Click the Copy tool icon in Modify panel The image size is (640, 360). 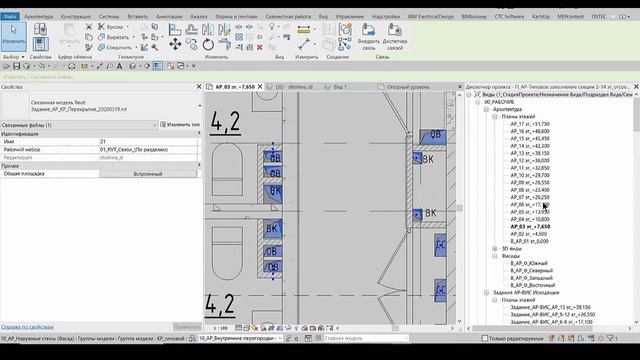(191, 44)
